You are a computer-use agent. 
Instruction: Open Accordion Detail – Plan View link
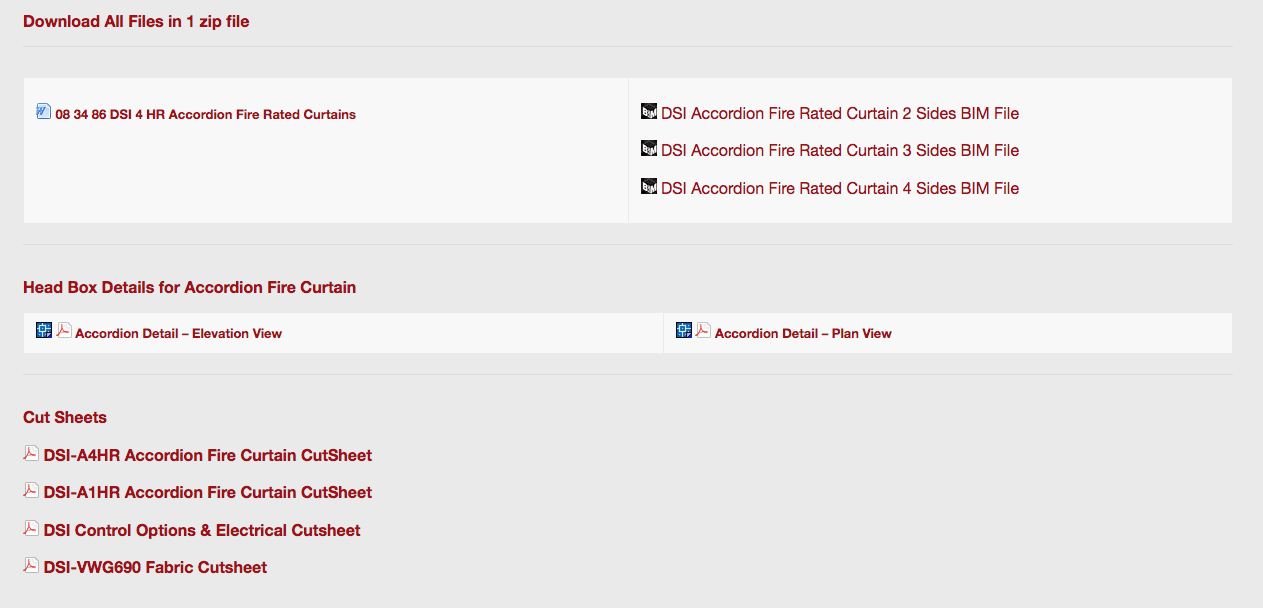tap(803, 334)
